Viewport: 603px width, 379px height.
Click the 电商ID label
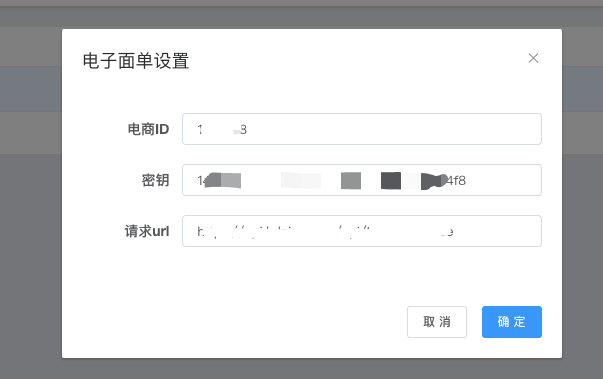(x=148, y=129)
